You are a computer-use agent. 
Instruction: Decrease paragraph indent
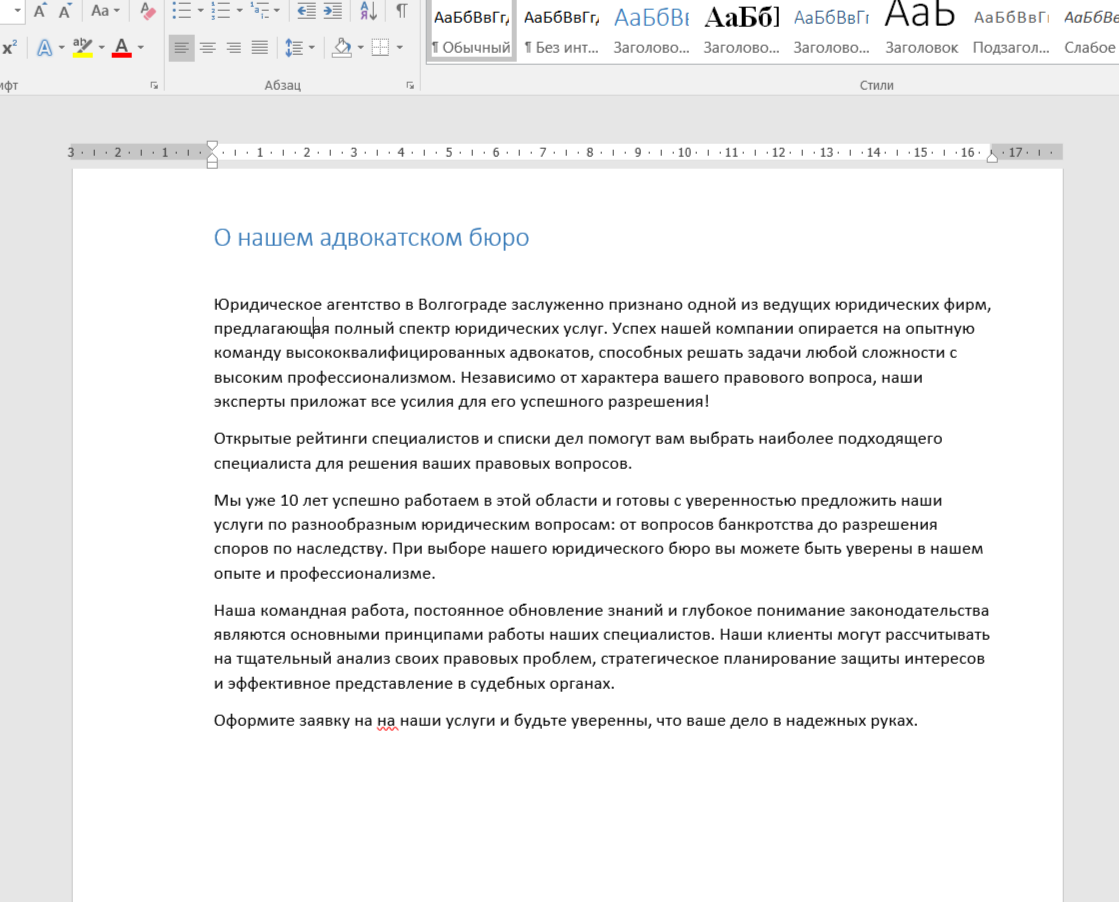306,10
